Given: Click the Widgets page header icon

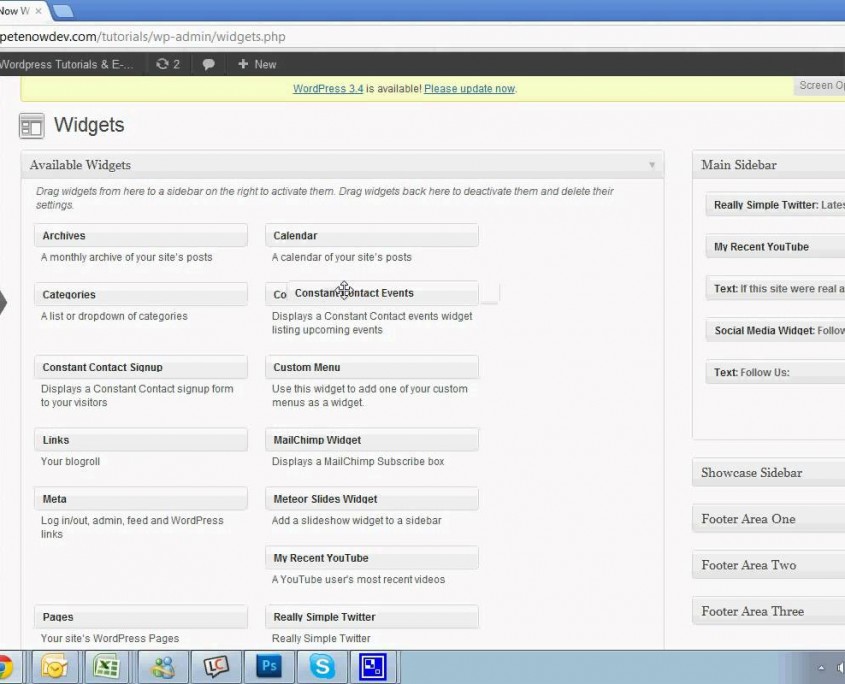Looking at the screenshot, I should tap(32, 126).
